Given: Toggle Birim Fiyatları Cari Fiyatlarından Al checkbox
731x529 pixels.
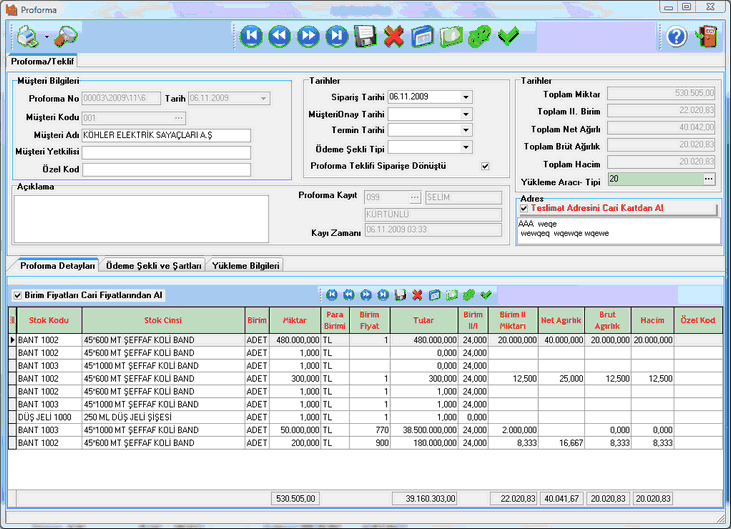Looking at the screenshot, I should pyautogui.click(x=18, y=295).
